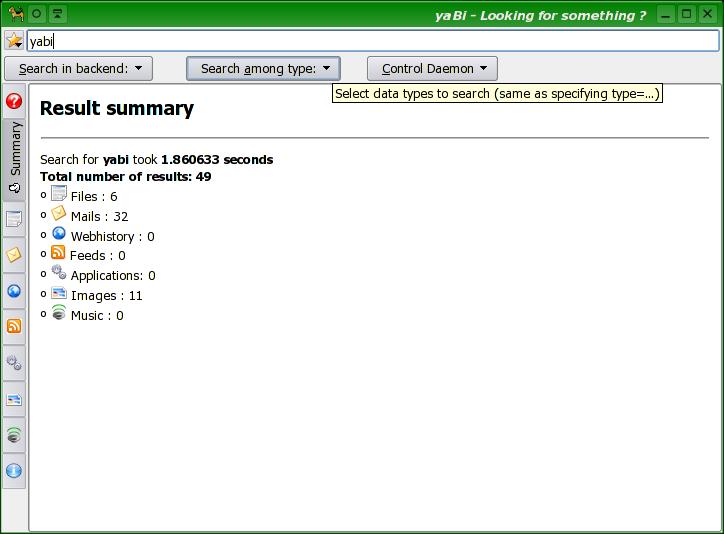Click the dog application icon in title bar

[x=16, y=14]
